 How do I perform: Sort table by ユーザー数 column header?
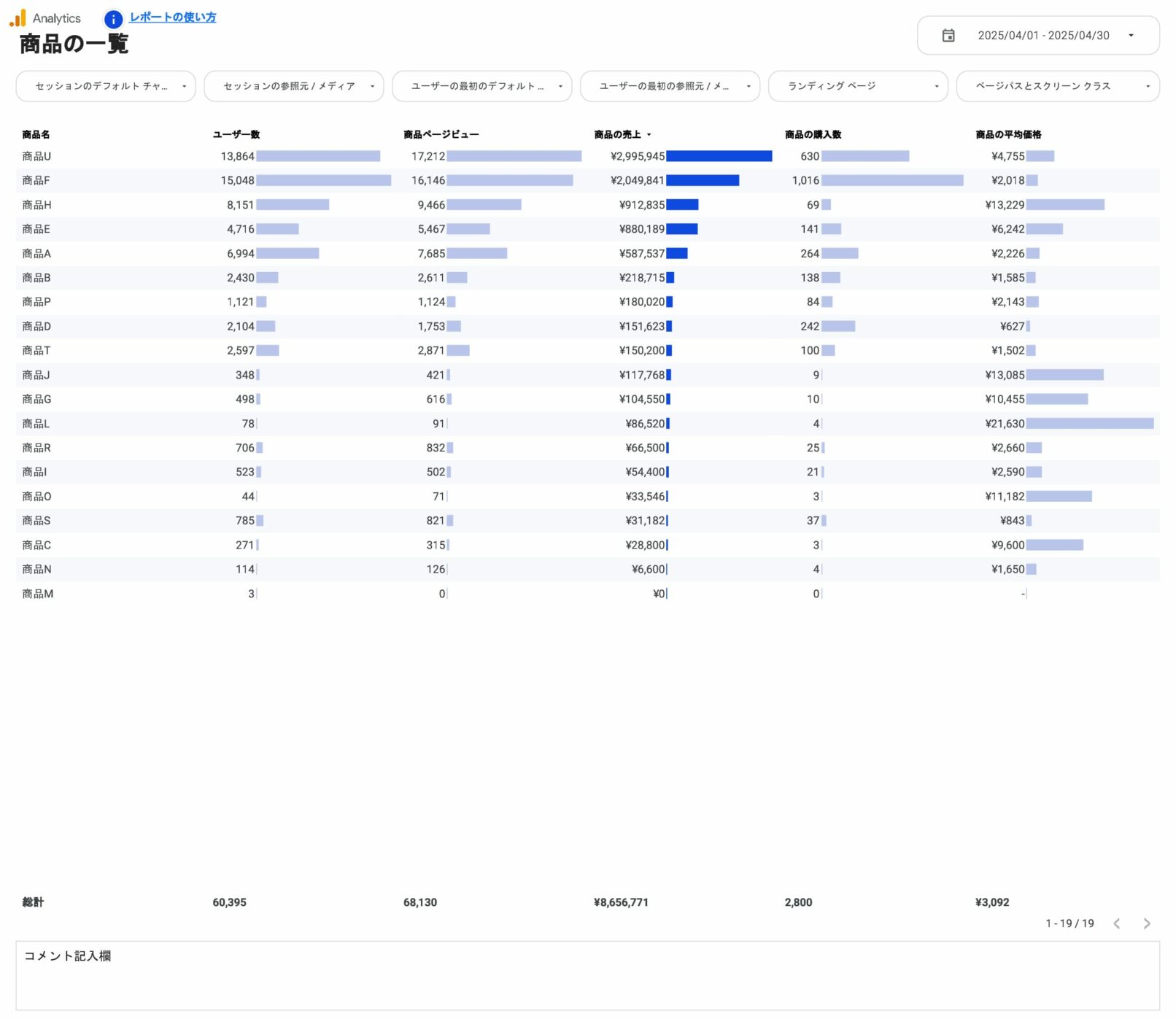click(x=236, y=135)
